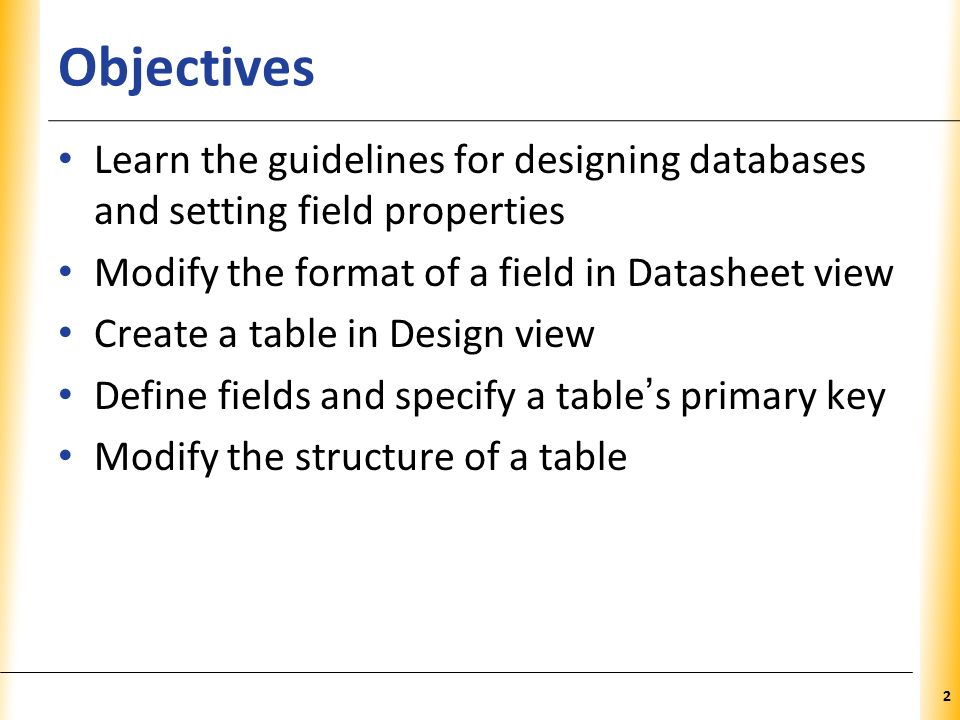Click the bullet dot before Learn the guidelines
The height and width of the screenshot is (720, 960).
(x=66, y=160)
